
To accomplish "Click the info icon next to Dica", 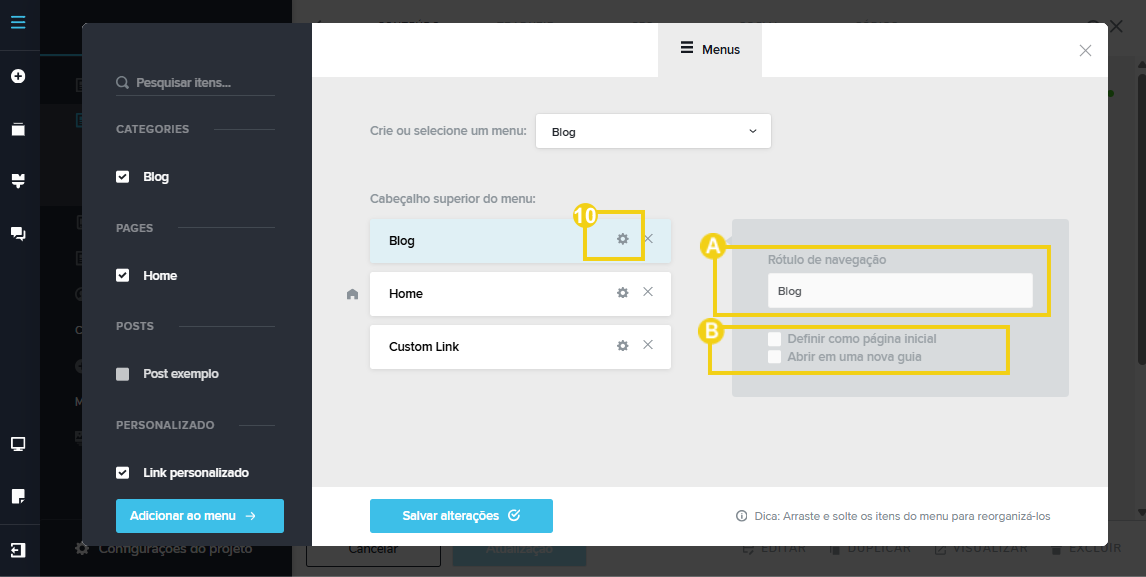I will (x=741, y=516).
